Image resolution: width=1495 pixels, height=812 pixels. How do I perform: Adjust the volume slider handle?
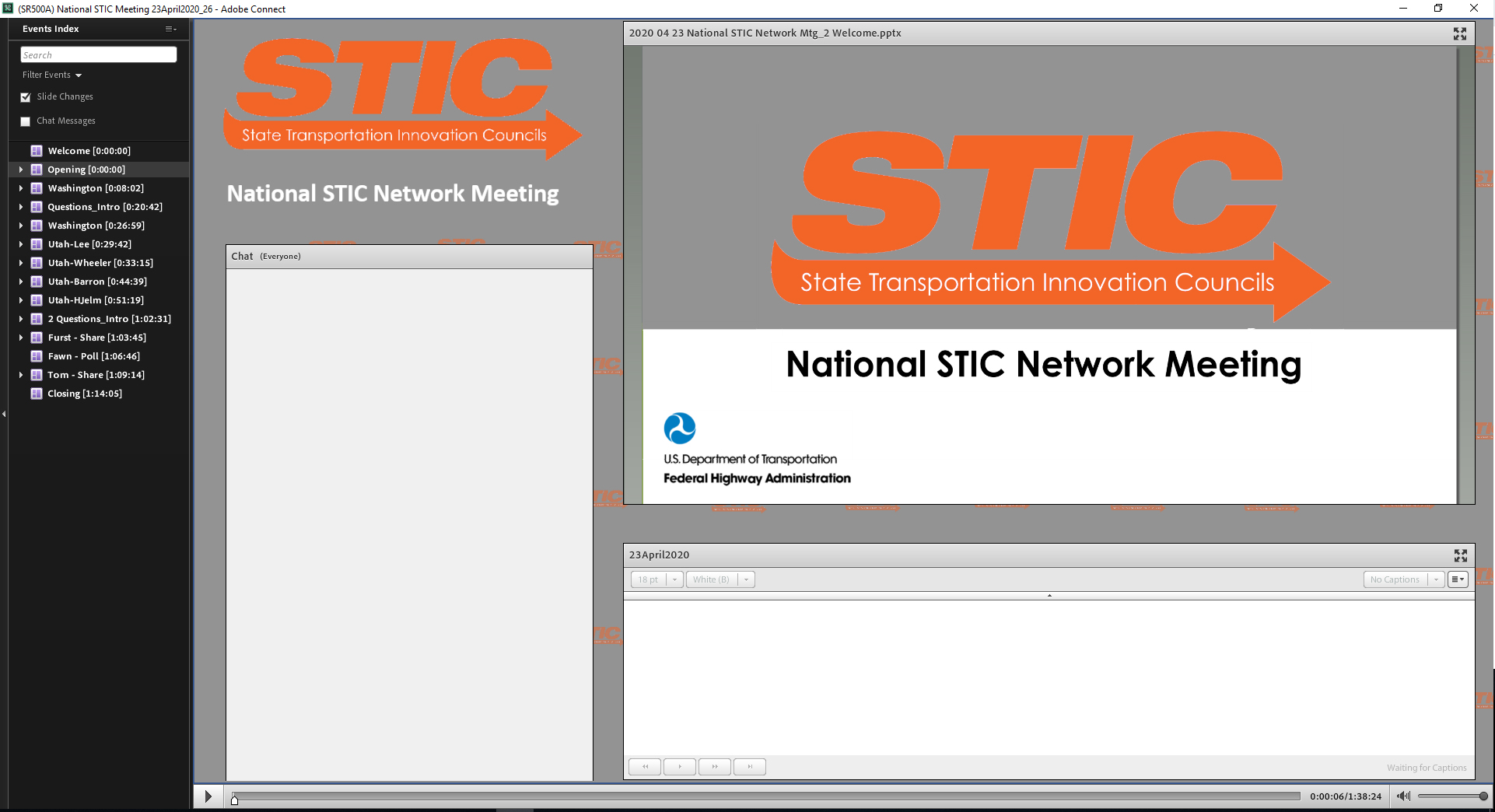(1483, 796)
